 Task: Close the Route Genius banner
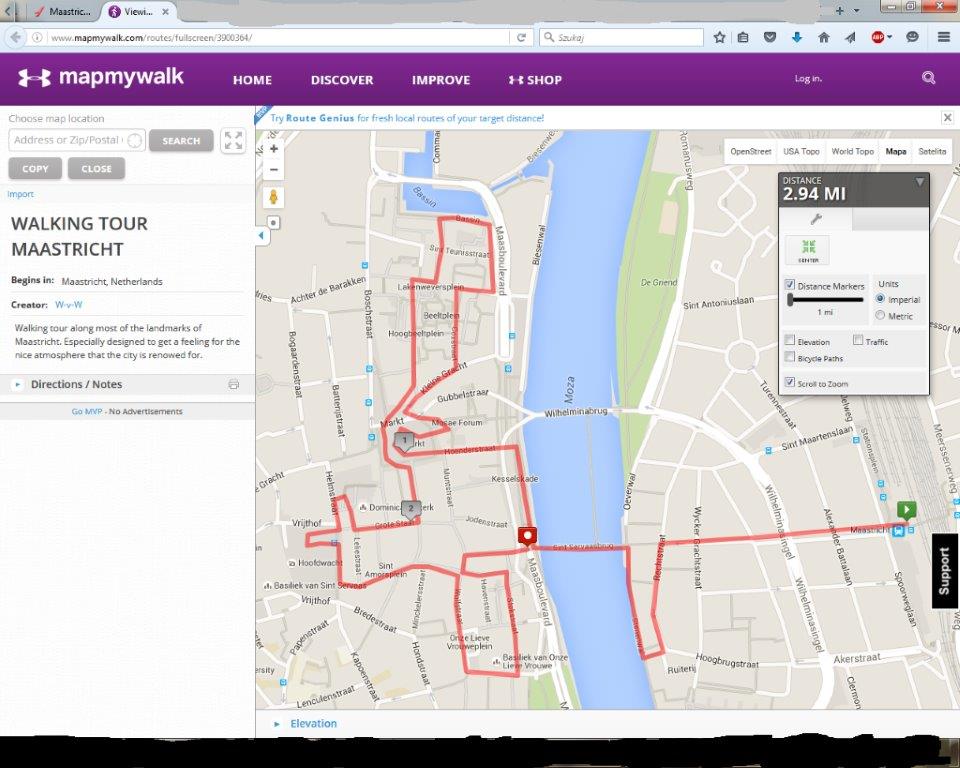(x=947, y=117)
